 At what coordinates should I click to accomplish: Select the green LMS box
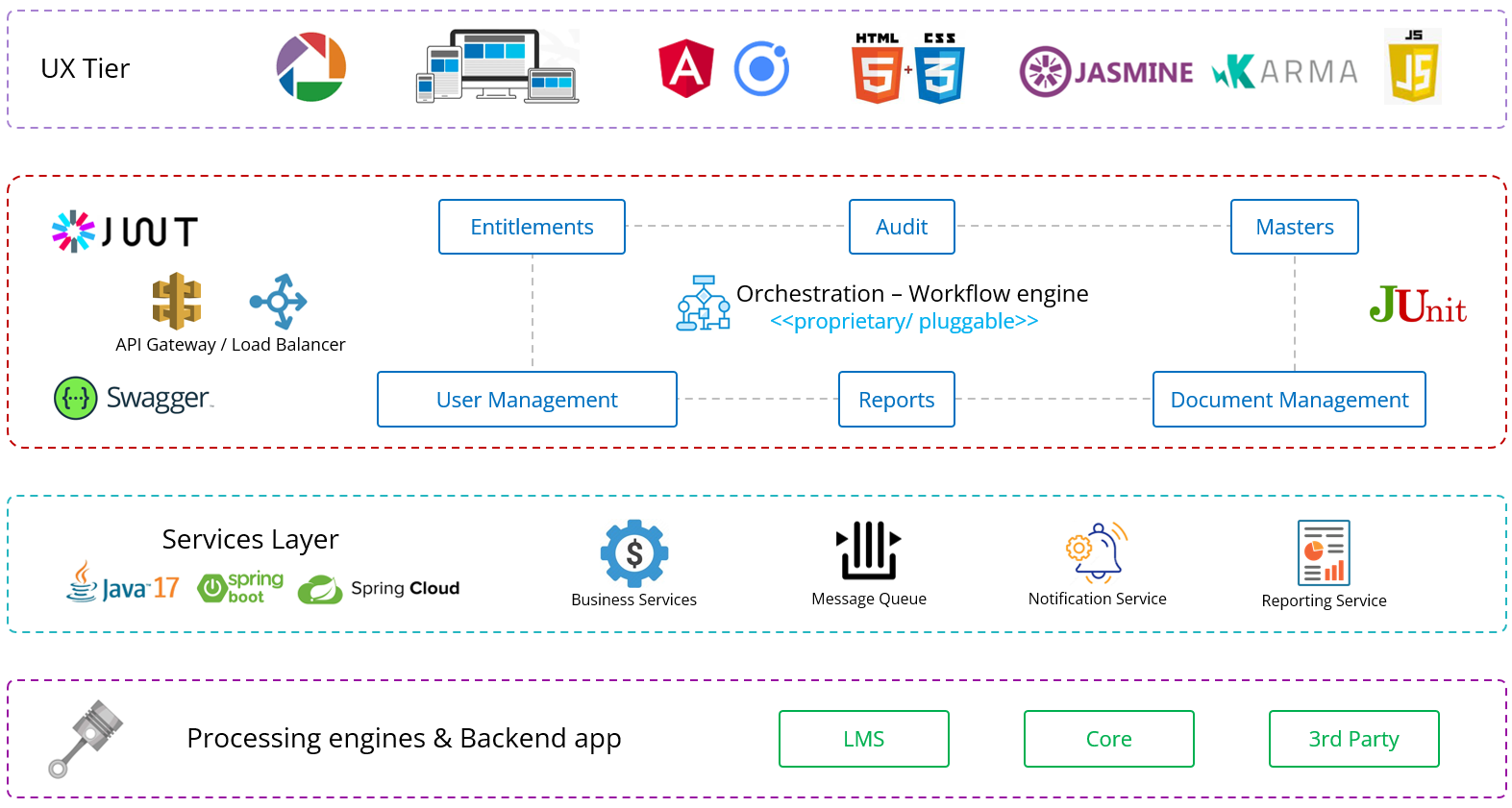click(x=864, y=739)
